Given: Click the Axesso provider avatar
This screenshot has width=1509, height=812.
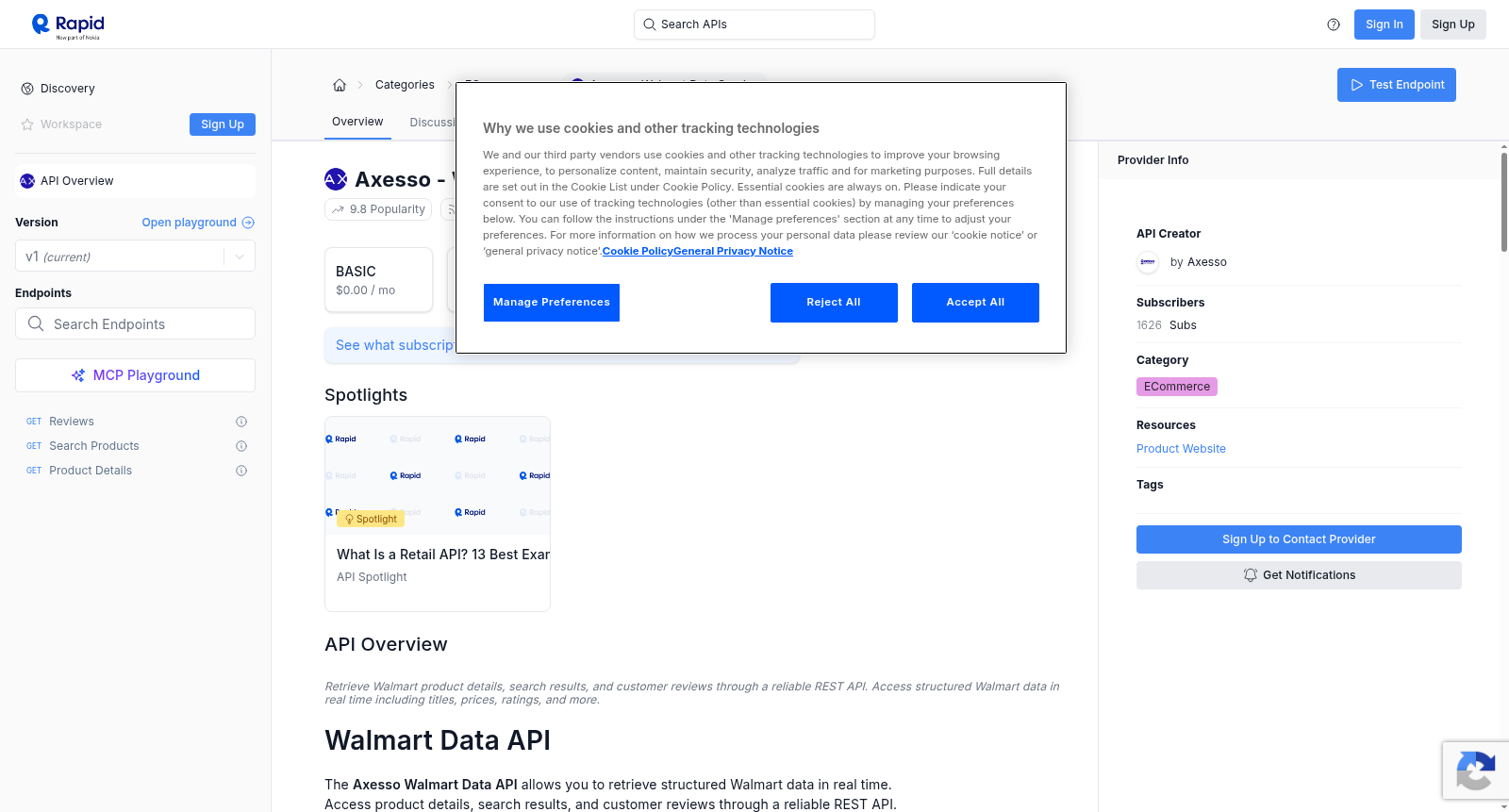Looking at the screenshot, I should [1148, 262].
